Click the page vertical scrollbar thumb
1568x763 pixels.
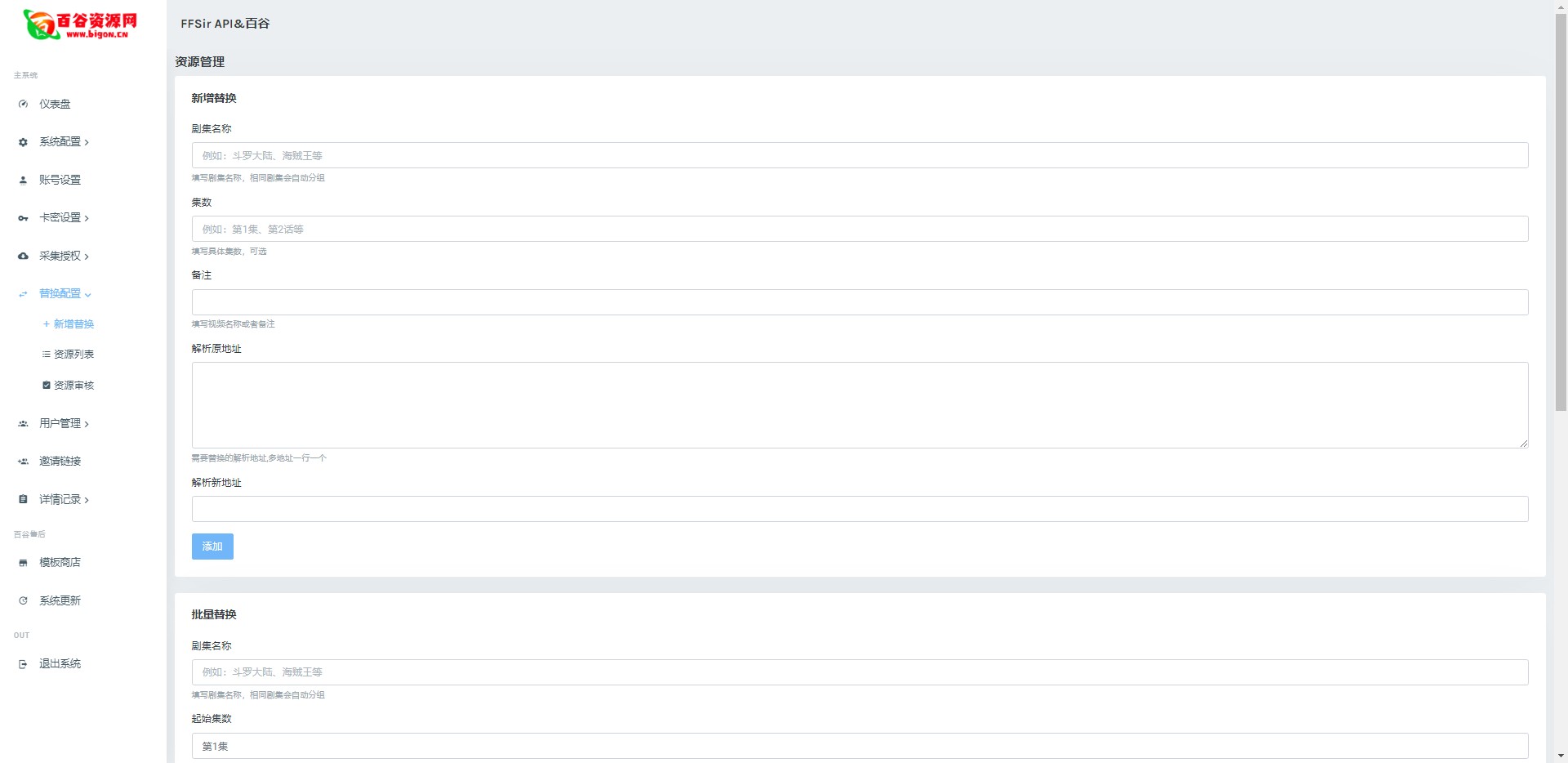tap(1561, 204)
